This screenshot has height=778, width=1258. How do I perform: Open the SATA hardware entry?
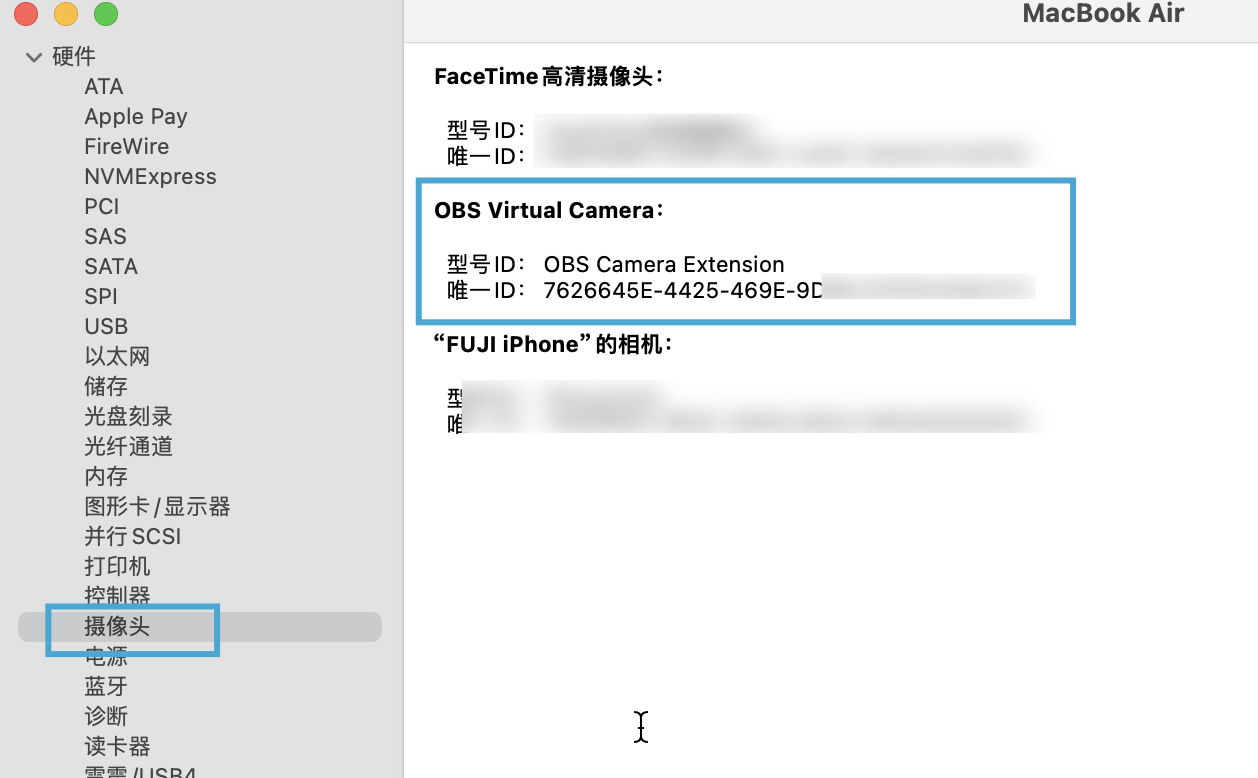[x=111, y=267]
